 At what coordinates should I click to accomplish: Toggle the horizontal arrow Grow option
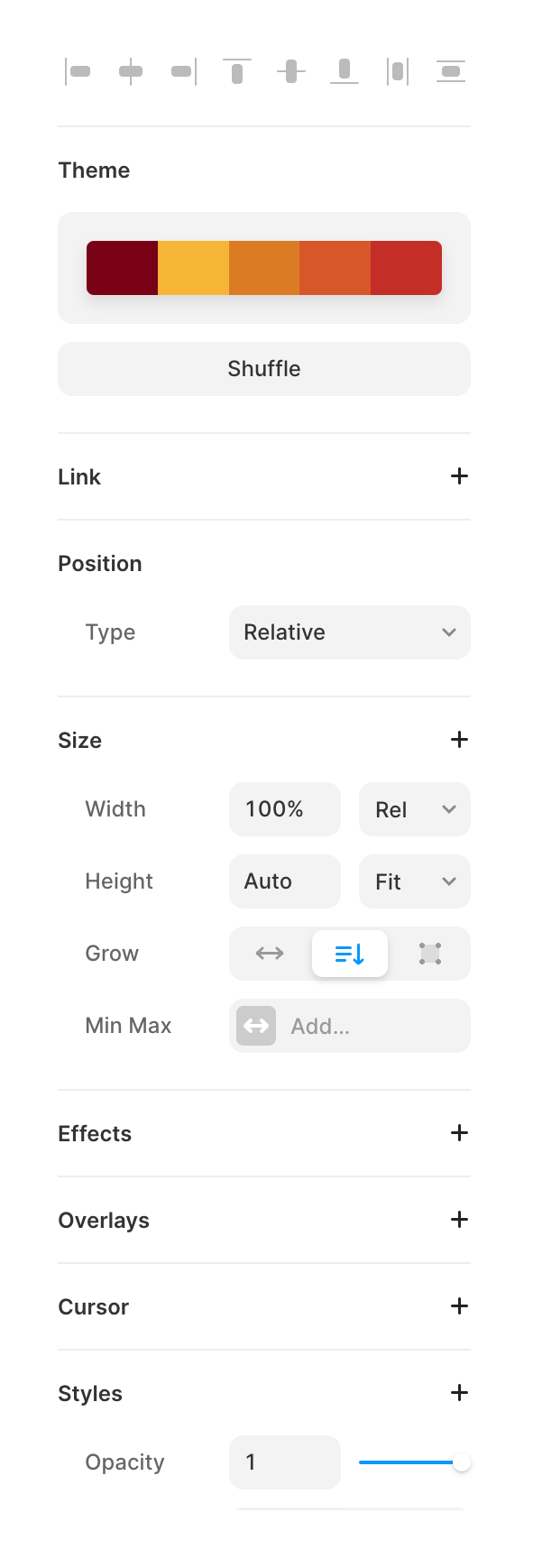coord(269,953)
